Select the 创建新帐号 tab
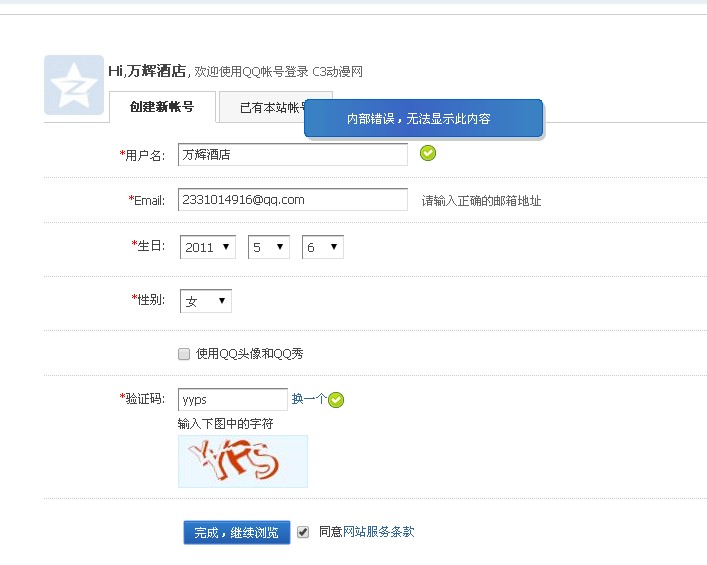 [162, 107]
